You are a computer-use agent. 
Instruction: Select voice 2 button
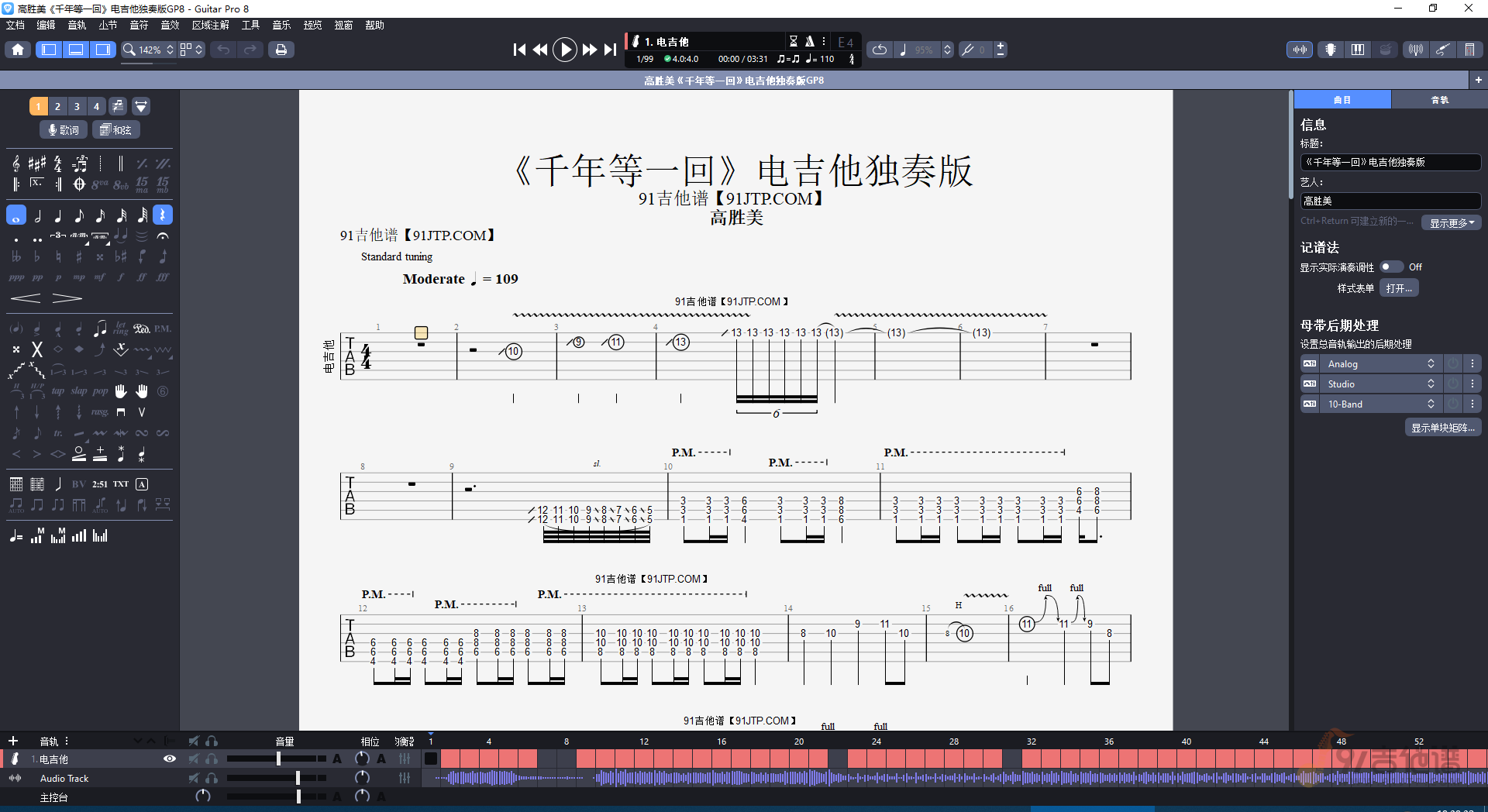(57, 106)
